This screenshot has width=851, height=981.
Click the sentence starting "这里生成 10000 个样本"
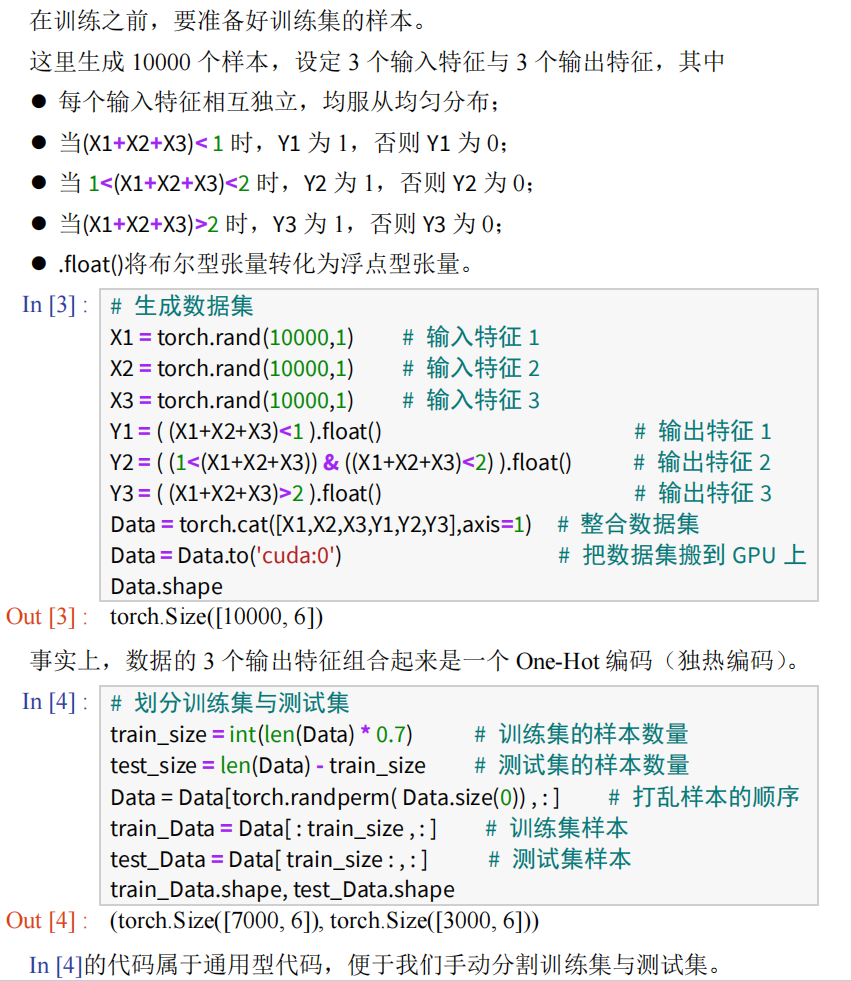coord(377,62)
